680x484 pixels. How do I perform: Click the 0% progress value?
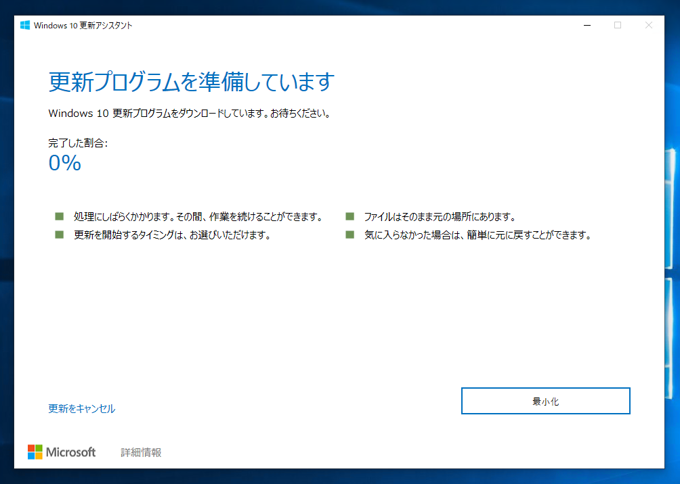click(x=65, y=163)
